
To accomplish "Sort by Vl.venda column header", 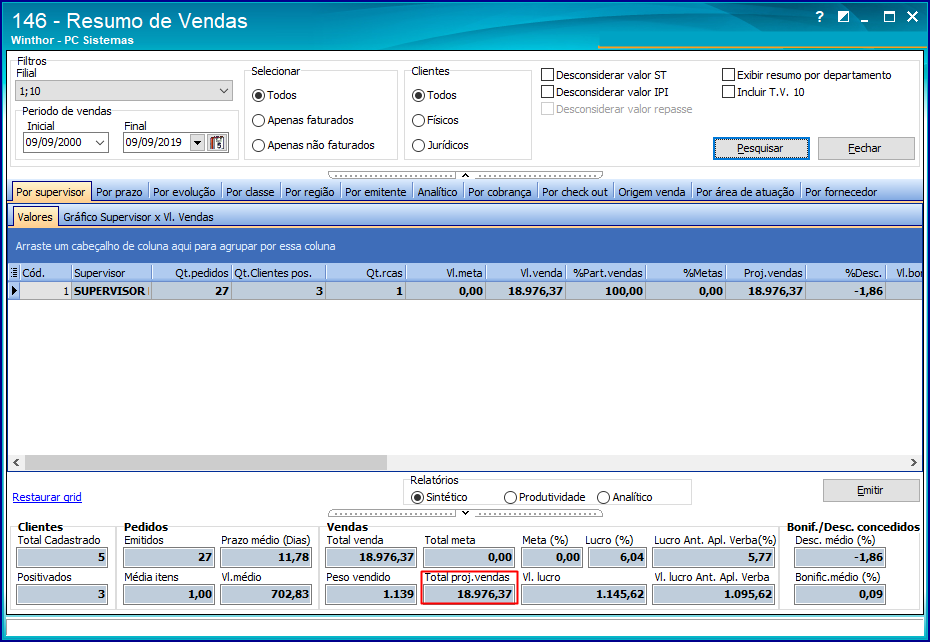I will [x=525, y=273].
